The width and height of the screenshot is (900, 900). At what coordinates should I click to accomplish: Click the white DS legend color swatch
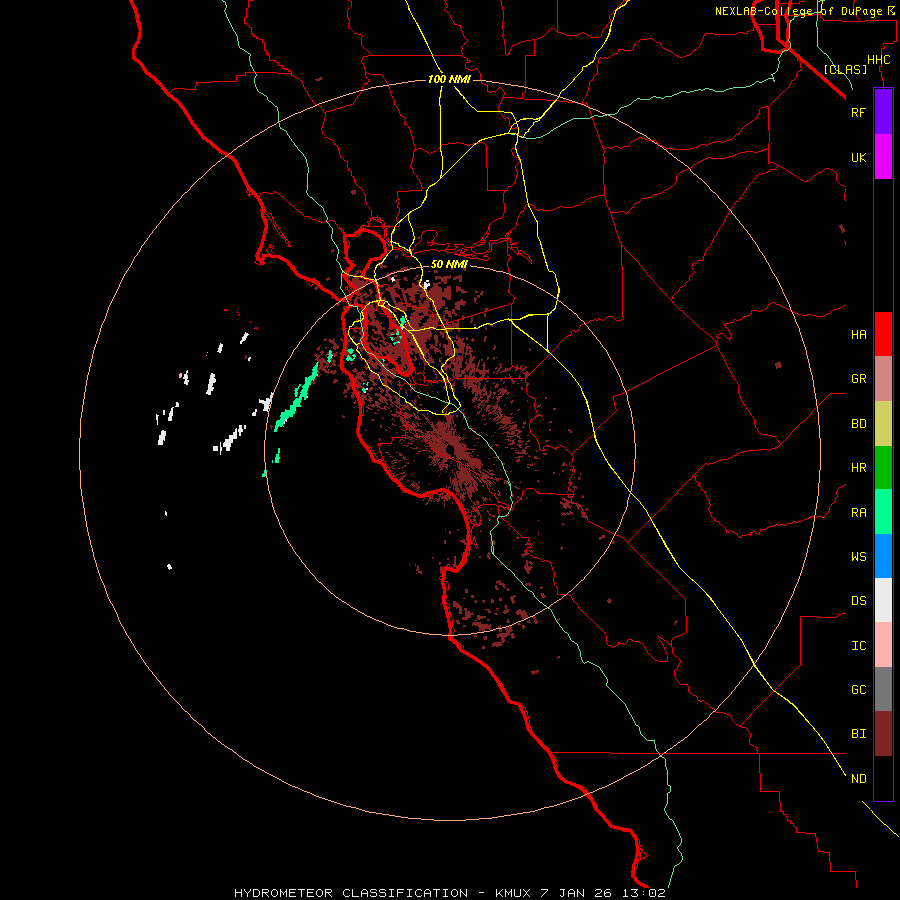pyautogui.click(x=883, y=600)
